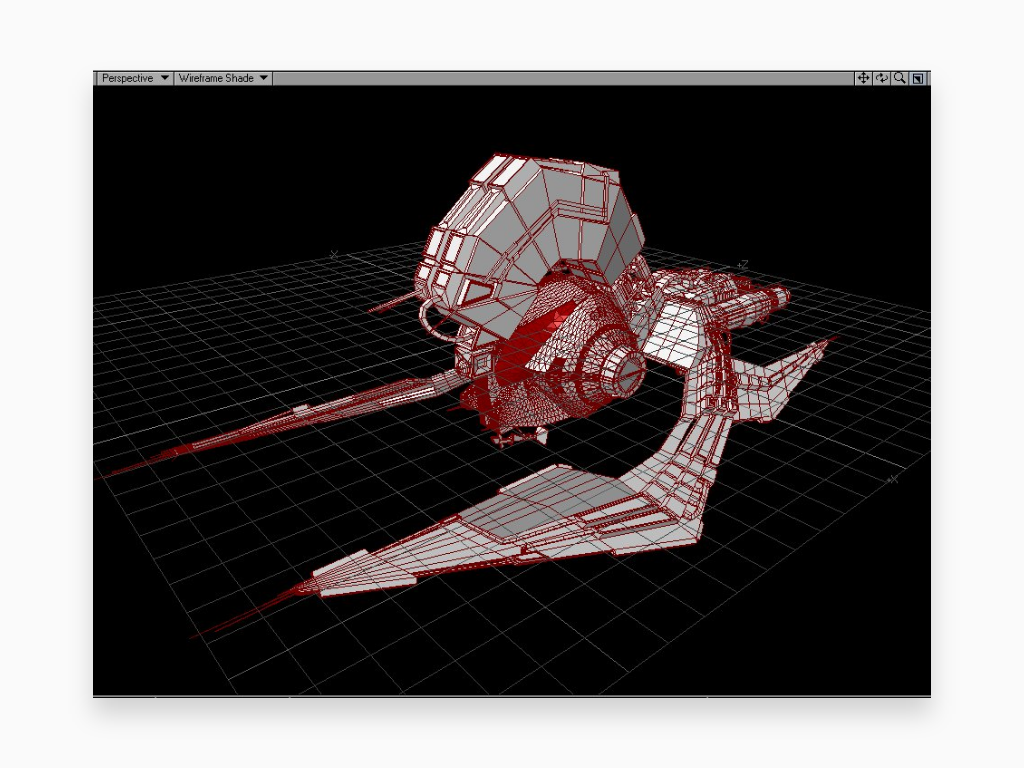
Task: Click the viewport rotate icon
Action: click(x=882, y=78)
